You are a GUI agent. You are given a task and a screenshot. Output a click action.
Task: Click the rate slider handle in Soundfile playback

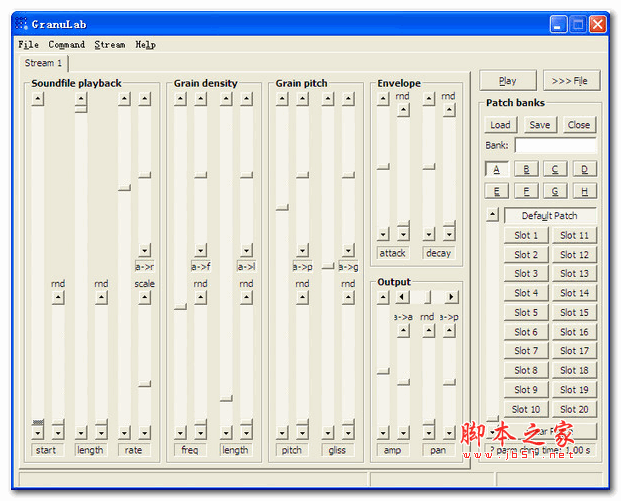point(124,187)
